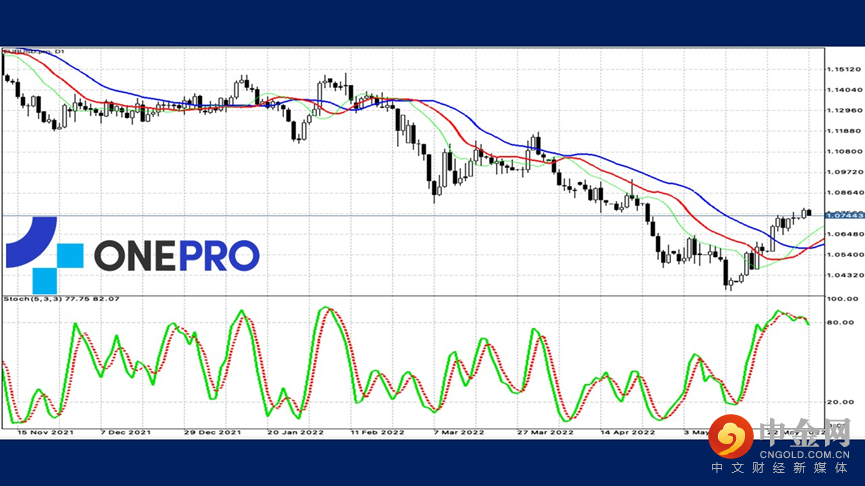Click the 1.09720 price axis label
The height and width of the screenshot is (486, 865).
point(844,172)
